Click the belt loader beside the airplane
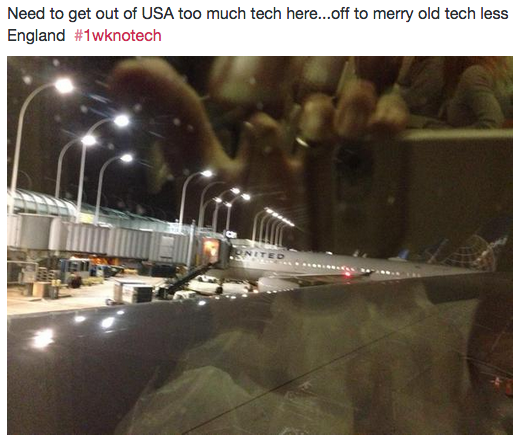 (x=188, y=278)
